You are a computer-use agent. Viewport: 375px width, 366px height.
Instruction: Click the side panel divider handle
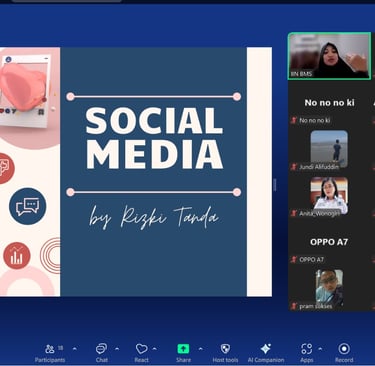(275, 184)
